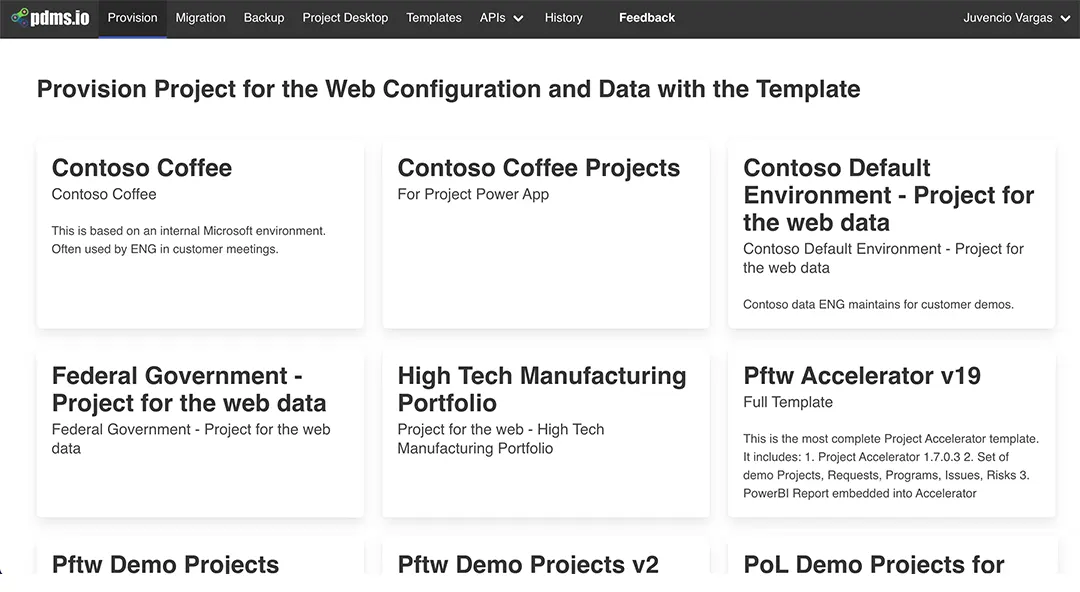The height and width of the screenshot is (592, 1080).
Task: Open the Backup page
Action: click(x=263, y=17)
